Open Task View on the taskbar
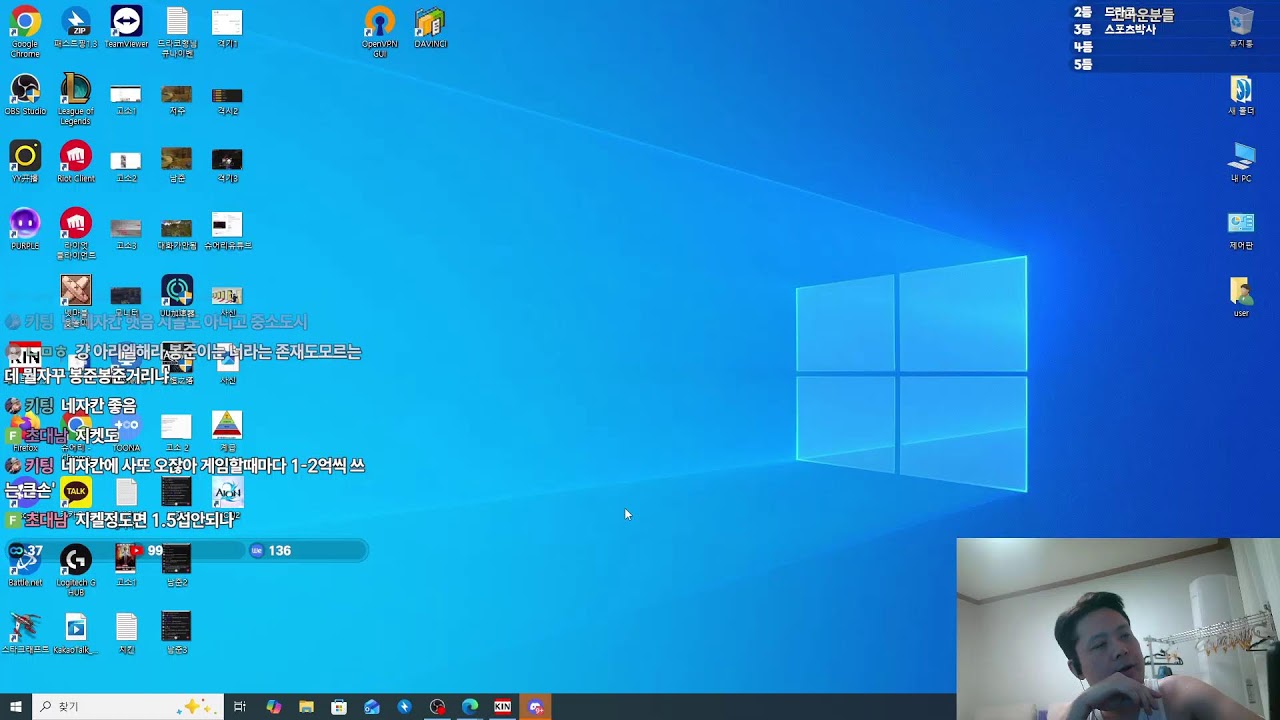This screenshot has height=720, width=1280. tap(240, 707)
